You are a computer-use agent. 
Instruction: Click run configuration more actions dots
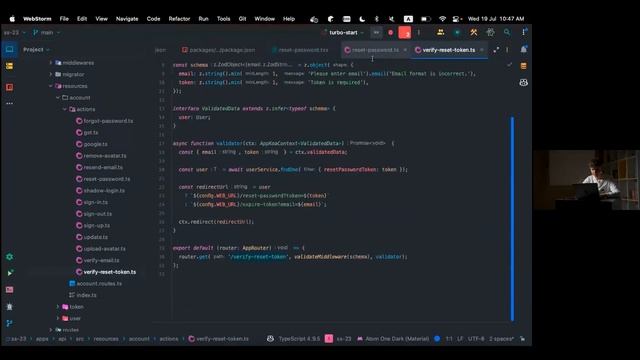(x=418, y=33)
